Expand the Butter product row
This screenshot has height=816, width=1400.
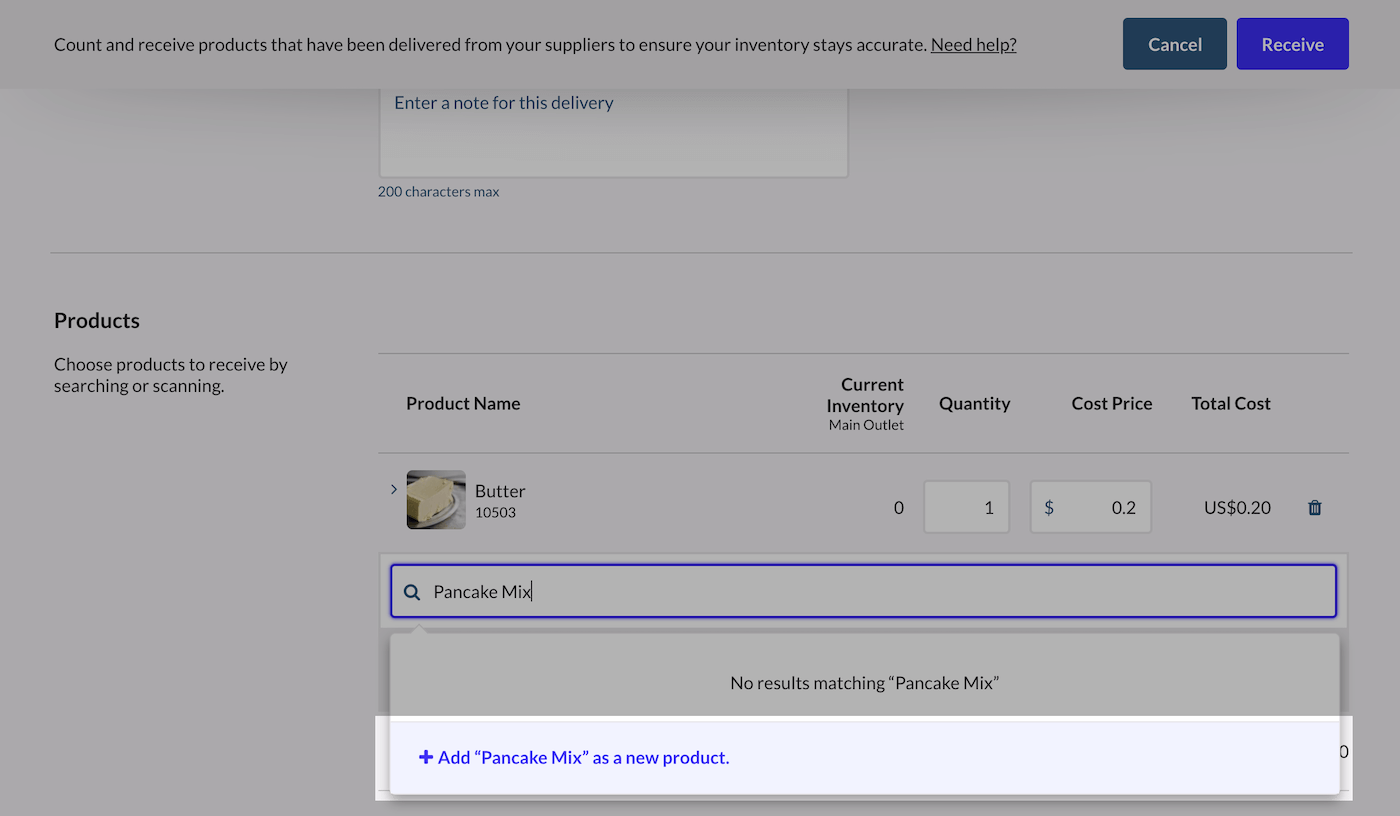(x=393, y=489)
